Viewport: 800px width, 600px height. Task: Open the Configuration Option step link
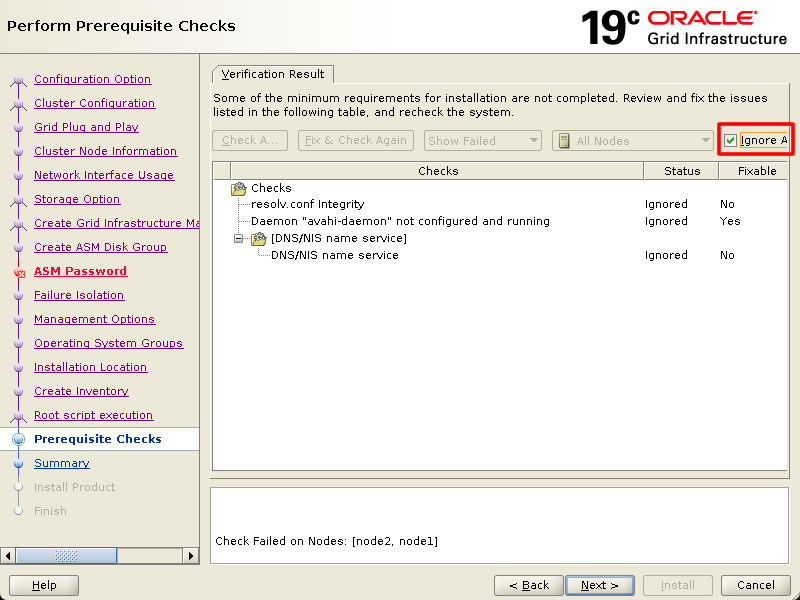[x=92, y=79]
